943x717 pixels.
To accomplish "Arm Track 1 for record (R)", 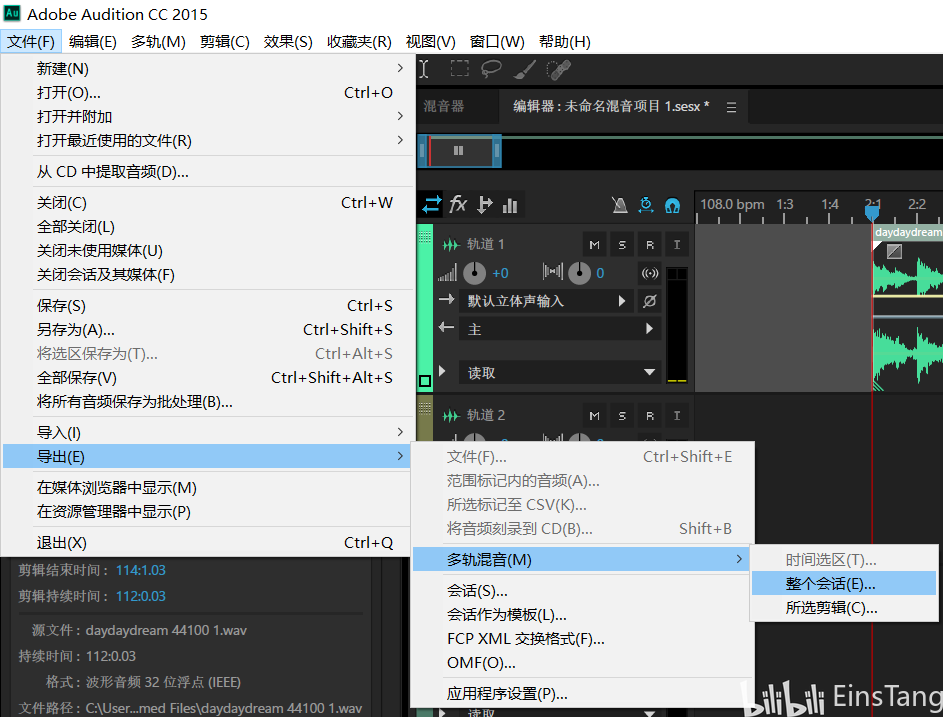I will 650,245.
